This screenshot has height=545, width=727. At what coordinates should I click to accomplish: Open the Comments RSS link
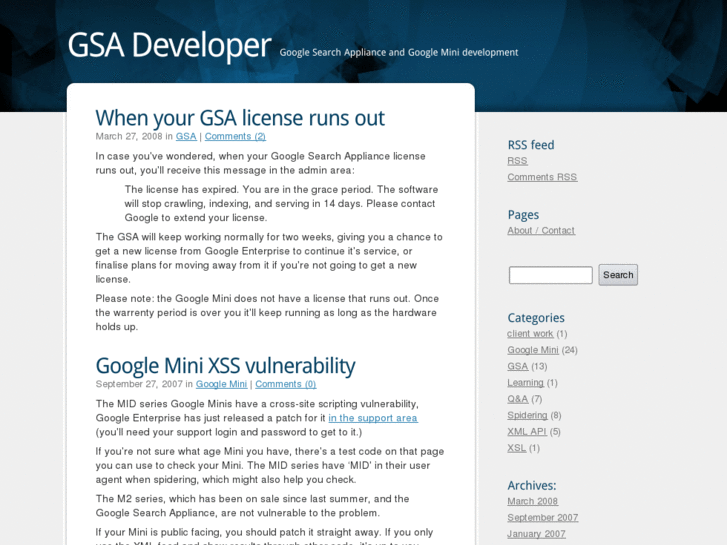(x=542, y=177)
